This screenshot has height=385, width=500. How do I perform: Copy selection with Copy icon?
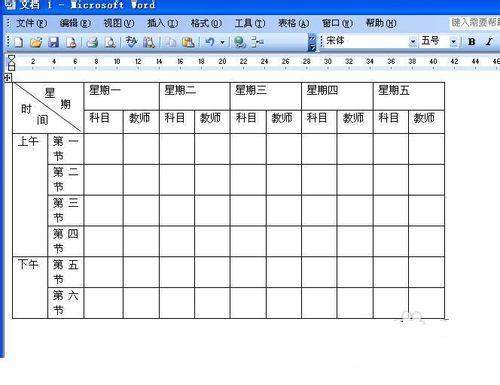tap(171, 42)
